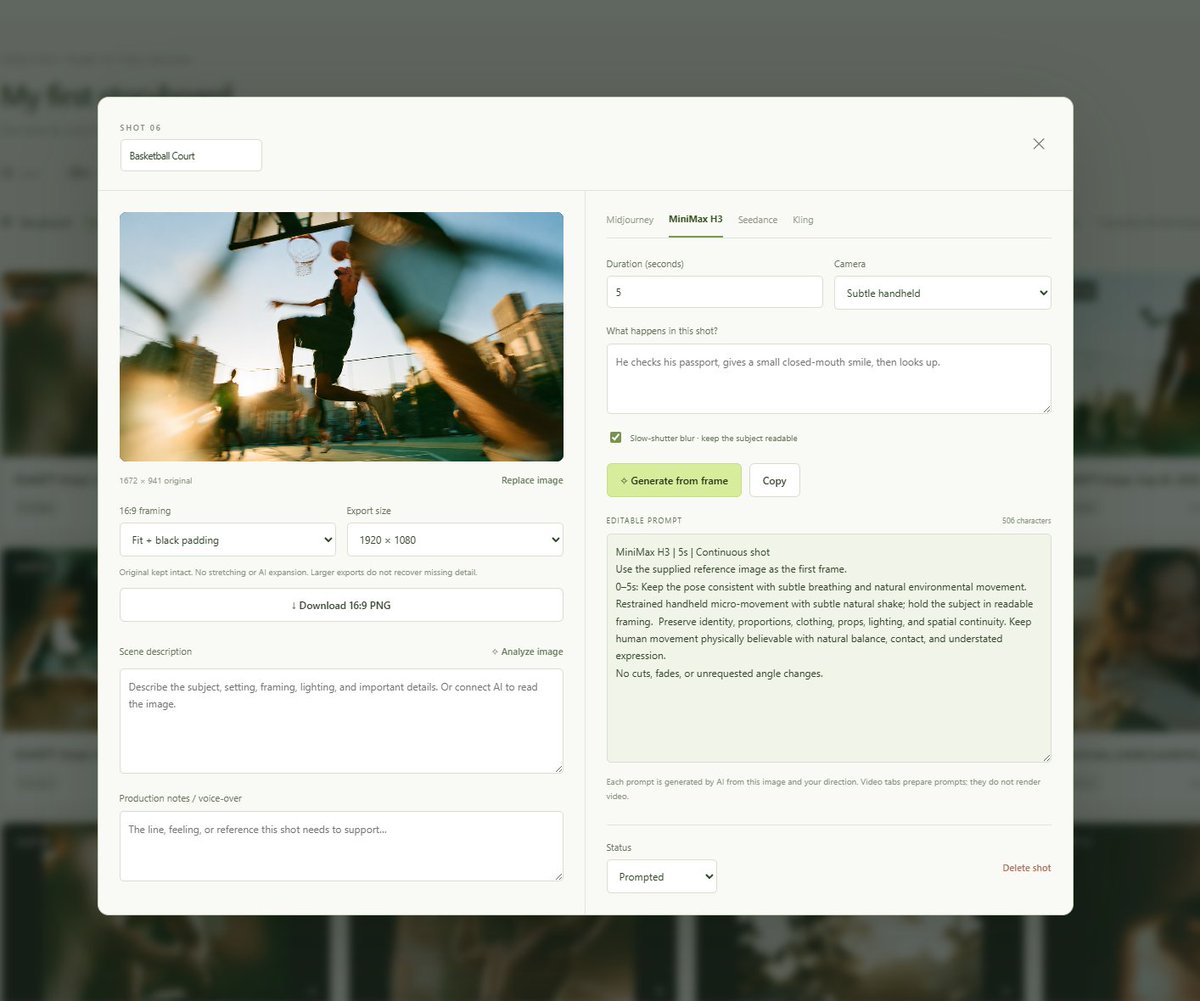Focus the Production notes text area
The height and width of the screenshot is (1001, 1200).
[x=341, y=846]
